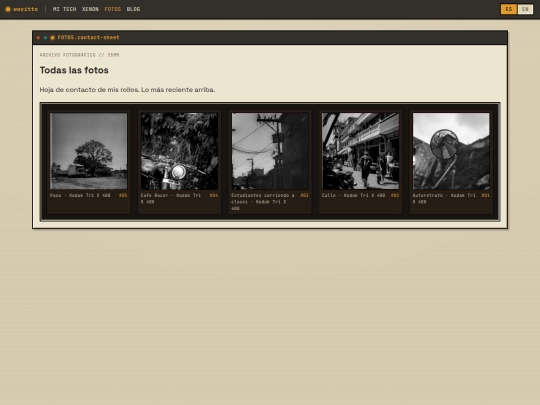This screenshot has width=540, height=405.
Task: Open the Estudiantes corriendo power lines photo
Action: point(270,151)
